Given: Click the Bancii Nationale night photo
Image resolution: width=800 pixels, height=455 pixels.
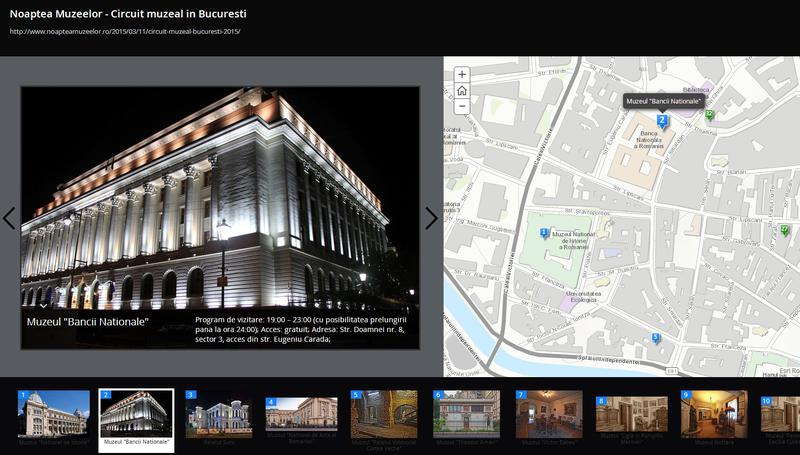Looking at the screenshot, I should pos(220,200).
